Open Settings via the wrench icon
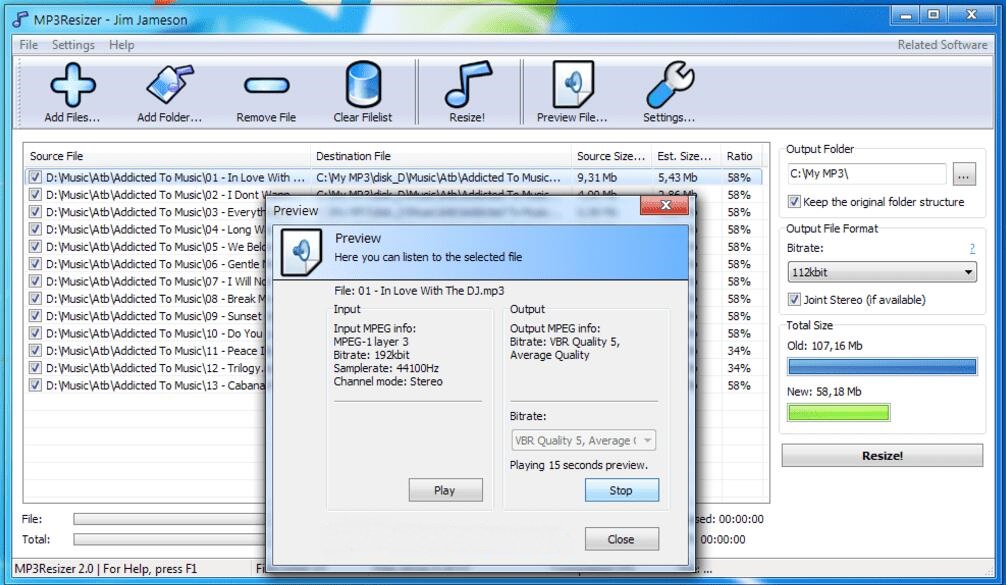Screen dimensions: 1006x585 coord(669,85)
